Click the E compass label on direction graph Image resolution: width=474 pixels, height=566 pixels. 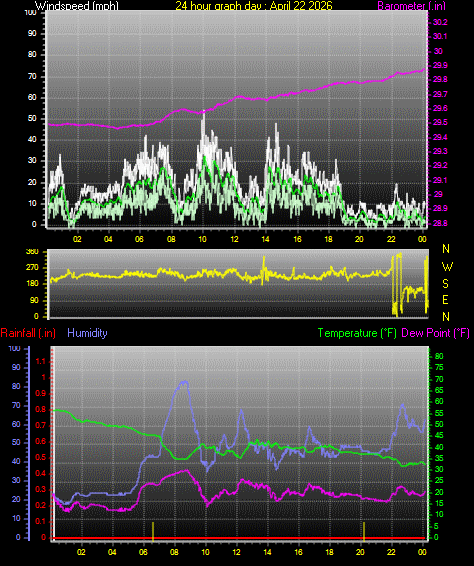pos(445,300)
